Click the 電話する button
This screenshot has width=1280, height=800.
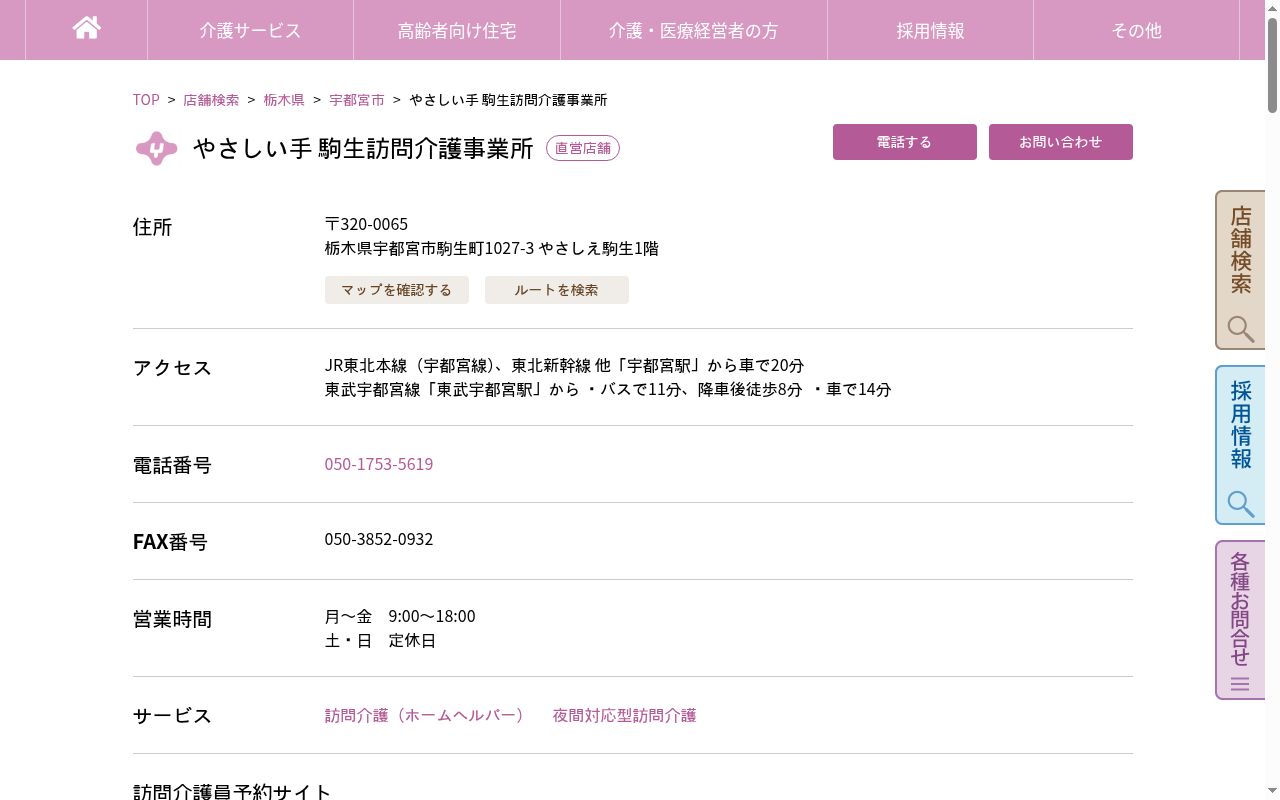click(x=904, y=142)
